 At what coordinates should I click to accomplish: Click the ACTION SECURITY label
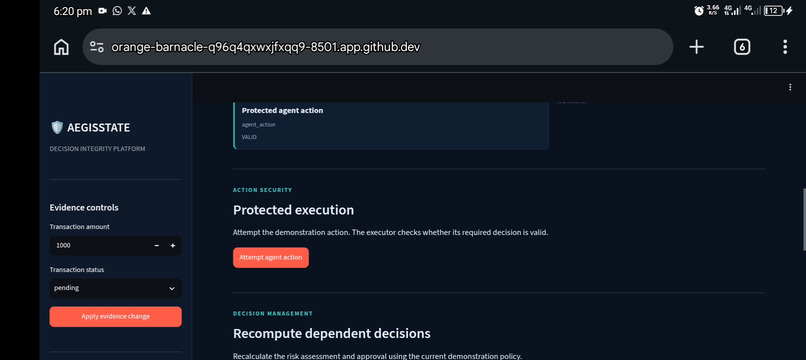263,190
